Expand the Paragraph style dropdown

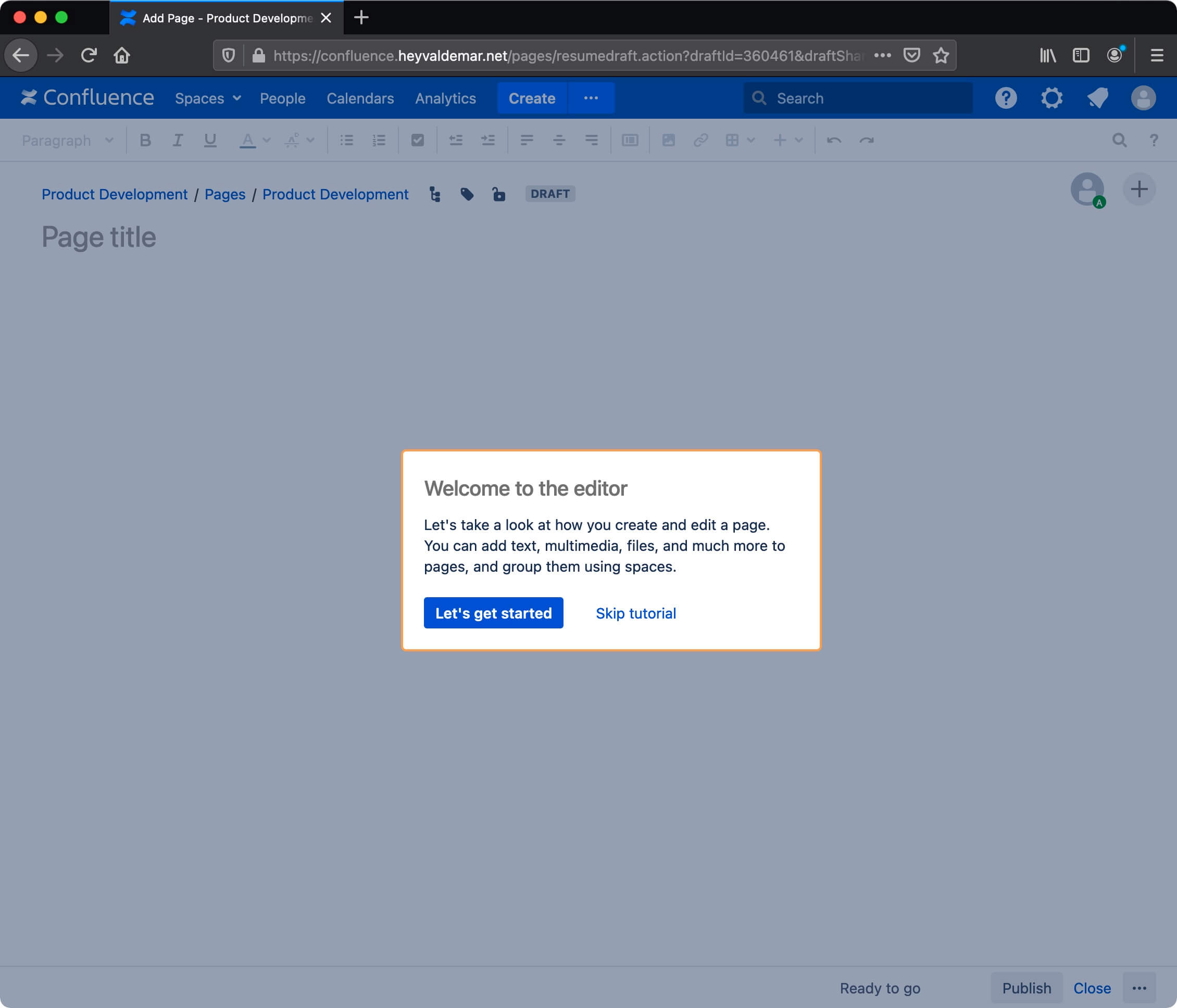tap(66, 139)
